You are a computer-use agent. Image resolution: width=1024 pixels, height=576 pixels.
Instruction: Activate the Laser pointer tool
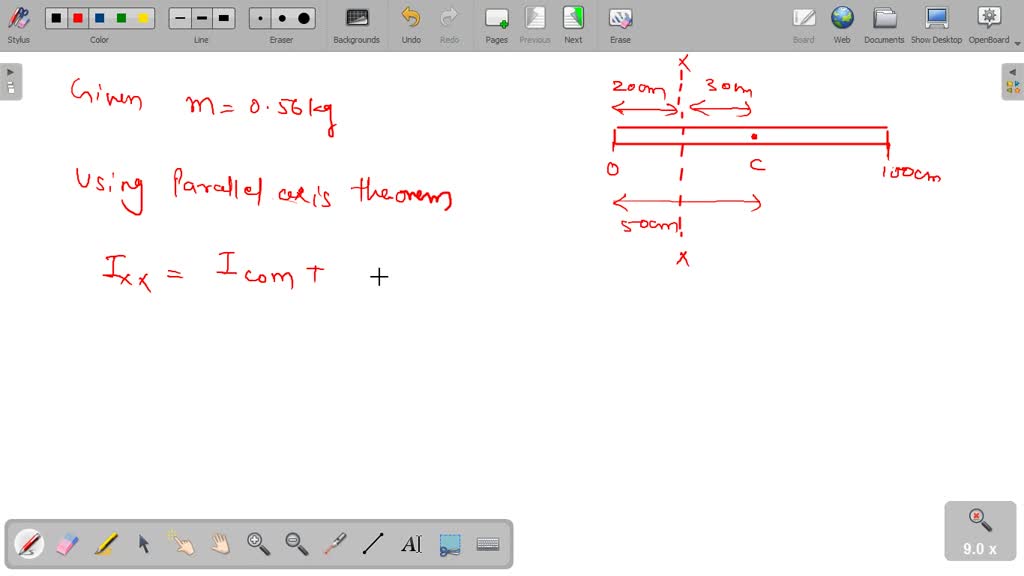tap(334, 544)
